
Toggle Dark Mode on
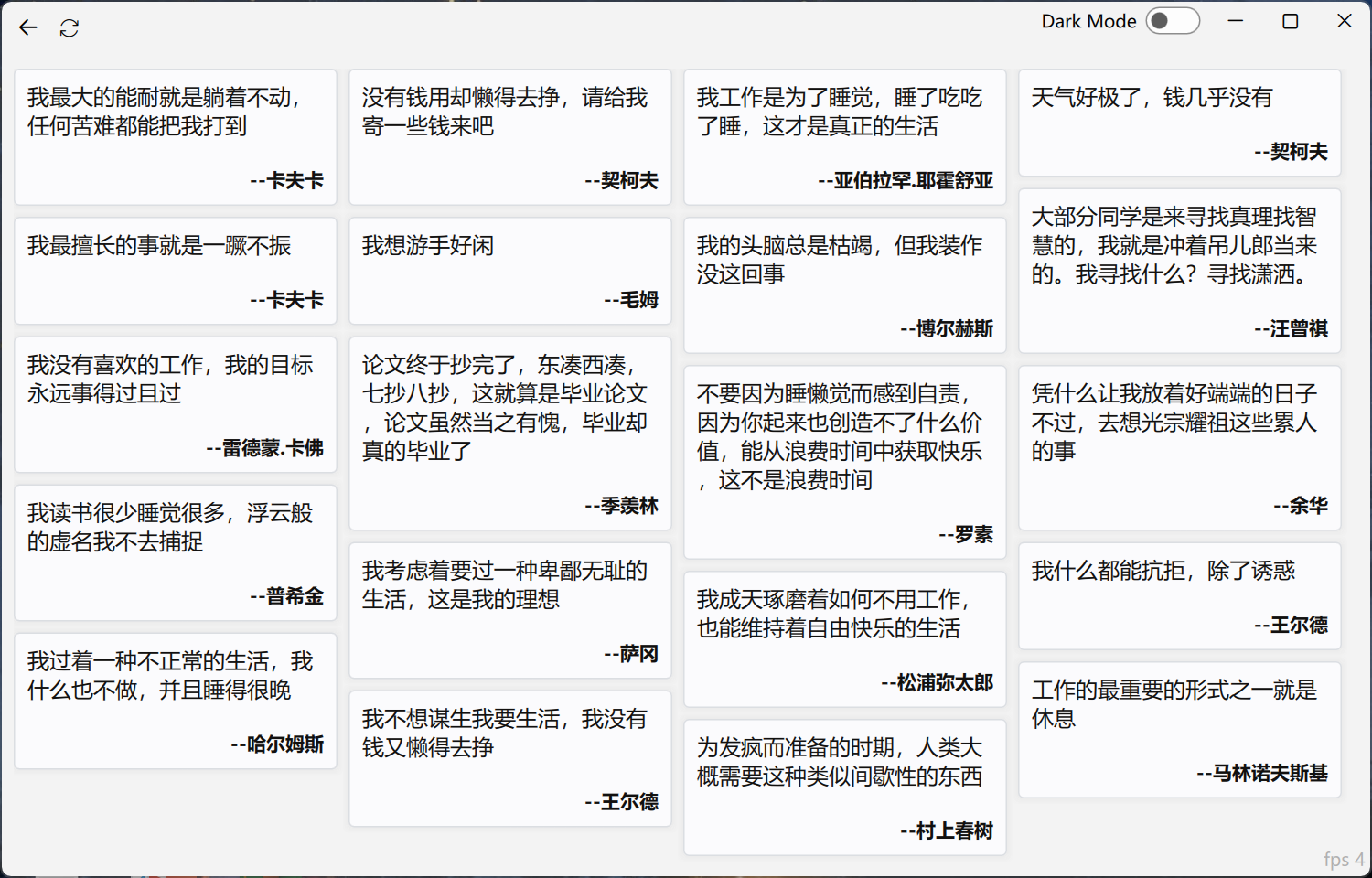tap(1173, 20)
